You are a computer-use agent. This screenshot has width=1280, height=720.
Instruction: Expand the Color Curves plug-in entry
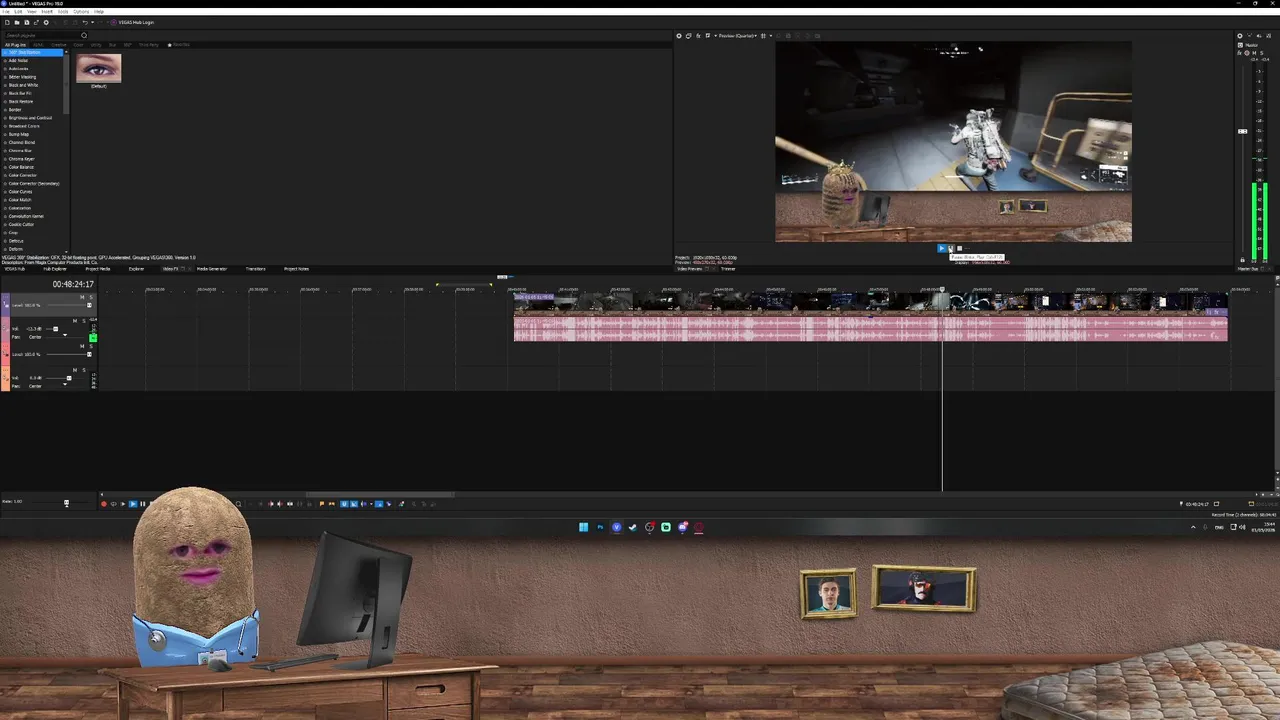(x=5, y=192)
